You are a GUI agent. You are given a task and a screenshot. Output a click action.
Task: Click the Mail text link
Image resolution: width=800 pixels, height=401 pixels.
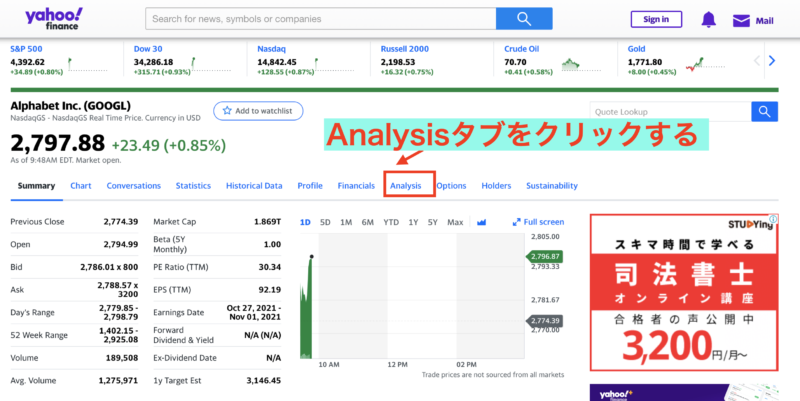coord(764,21)
